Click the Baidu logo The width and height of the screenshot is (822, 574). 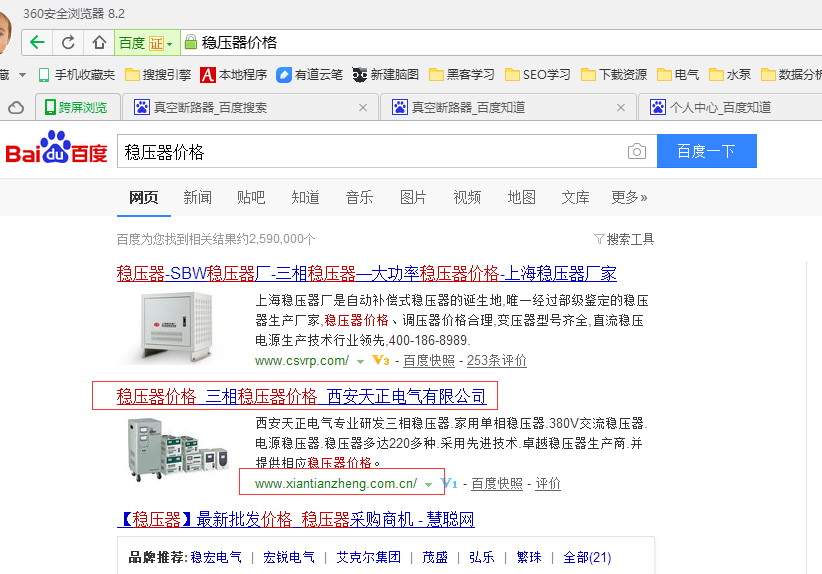coord(56,148)
